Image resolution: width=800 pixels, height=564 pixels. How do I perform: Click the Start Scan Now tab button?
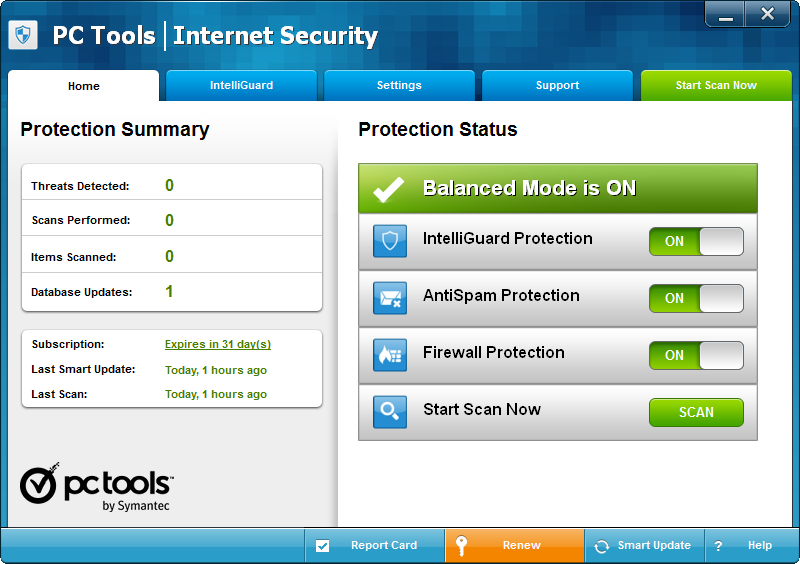pos(716,86)
